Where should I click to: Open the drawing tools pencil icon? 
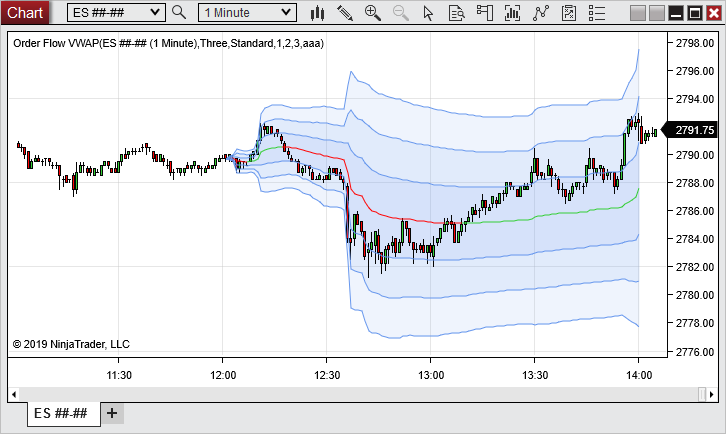(346, 13)
